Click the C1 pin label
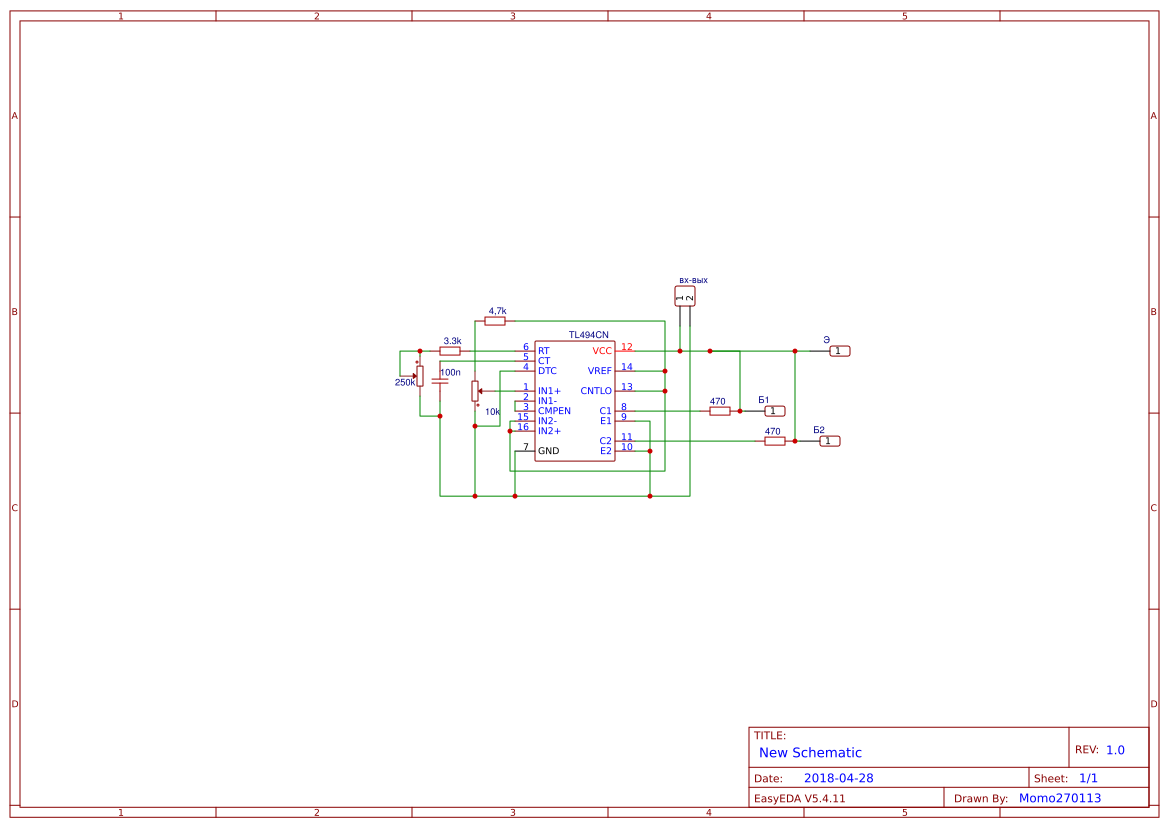The height and width of the screenshot is (828, 1169). 605,411
